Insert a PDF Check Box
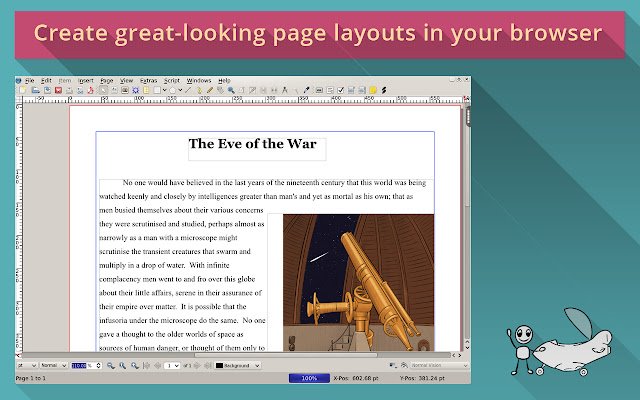The height and width of the screenshot is (400, 640). click(340, 90)
